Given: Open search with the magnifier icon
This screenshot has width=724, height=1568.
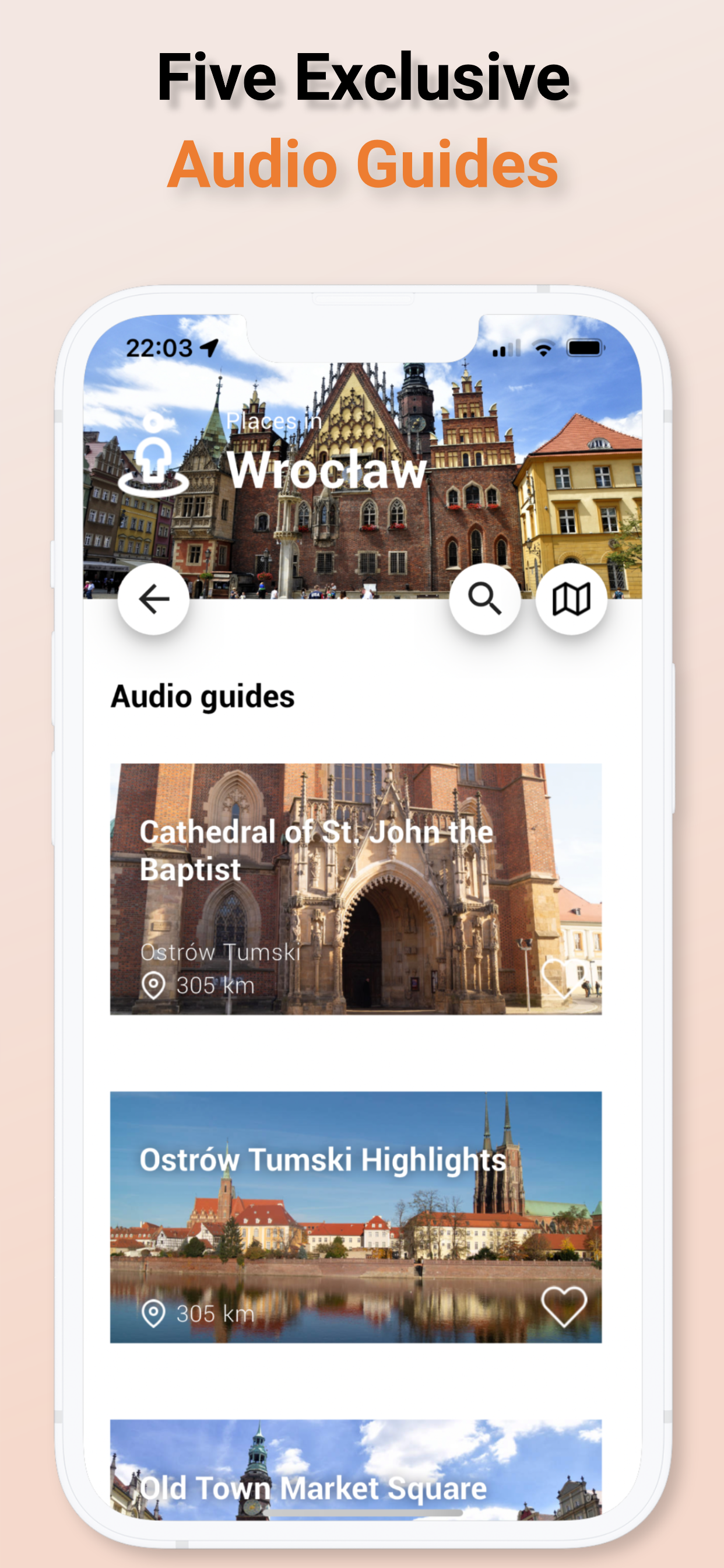Looking at the screenshot, I should (x=485, y=599).
